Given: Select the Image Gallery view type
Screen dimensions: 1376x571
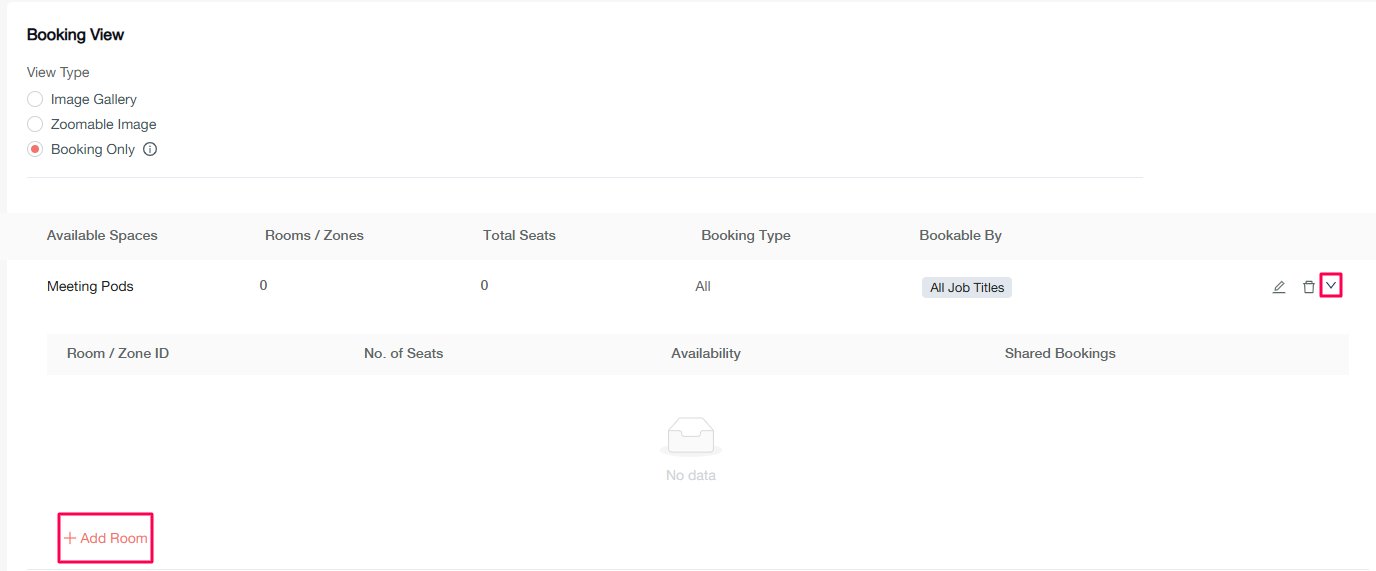Looking at the screenshot, I should (x=35, y=100).
